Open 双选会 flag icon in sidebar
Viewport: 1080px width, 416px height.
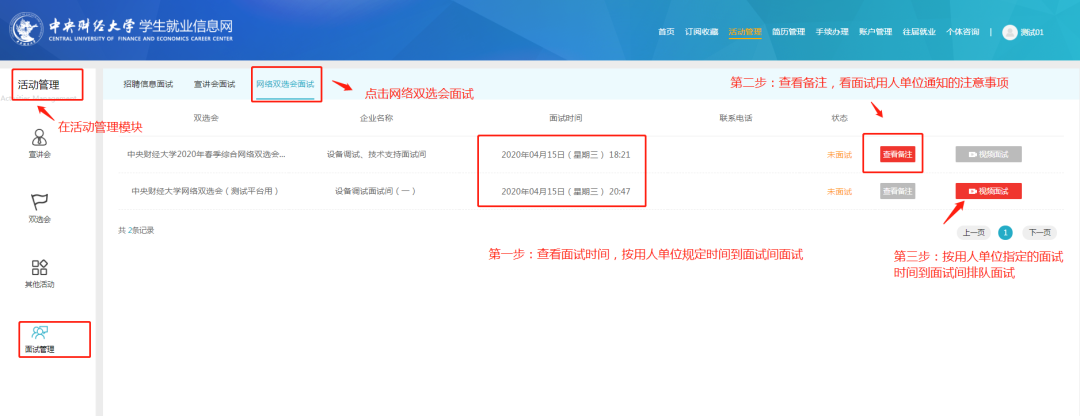coord(40,203)
